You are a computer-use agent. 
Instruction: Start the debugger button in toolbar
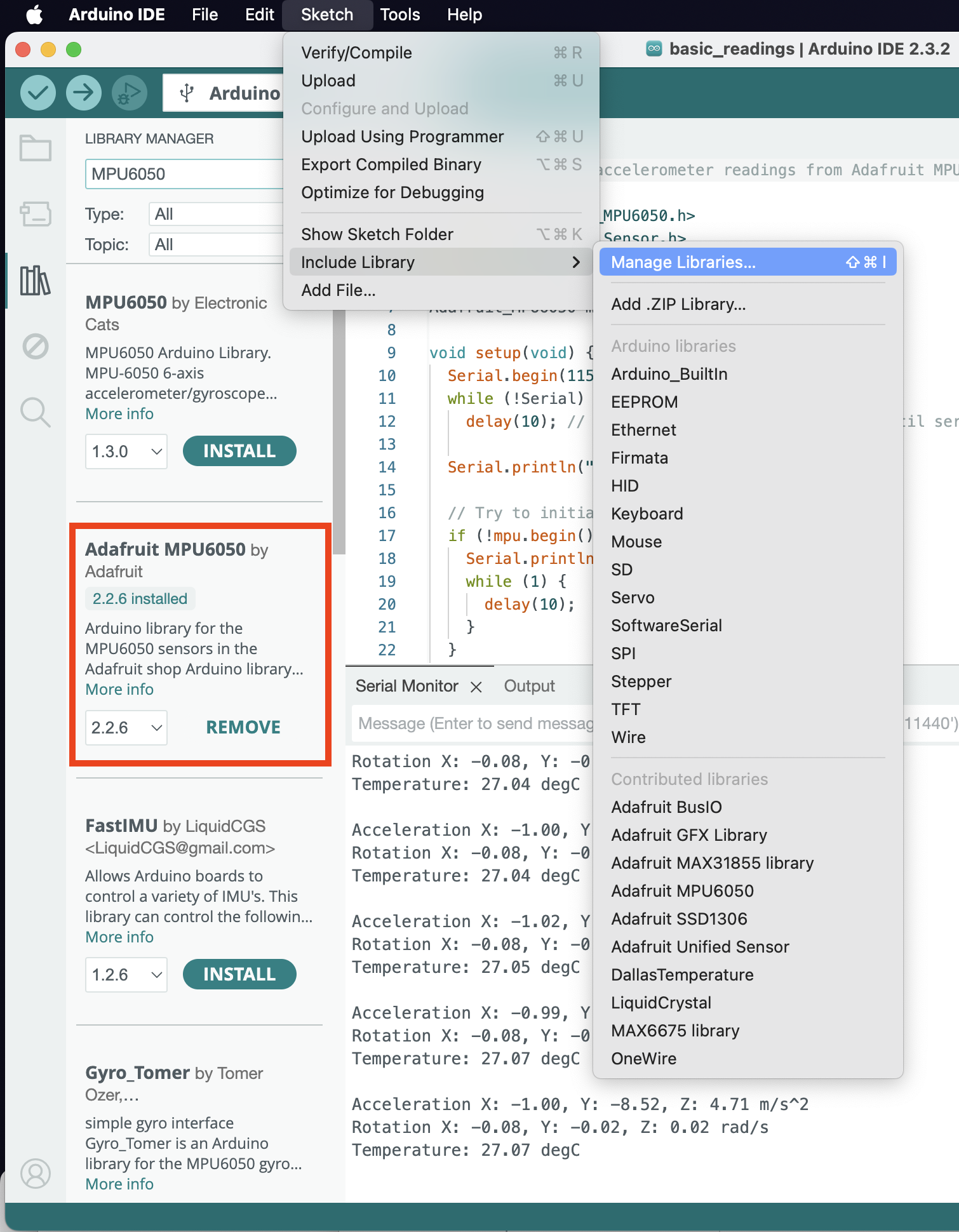pos(130,93)
